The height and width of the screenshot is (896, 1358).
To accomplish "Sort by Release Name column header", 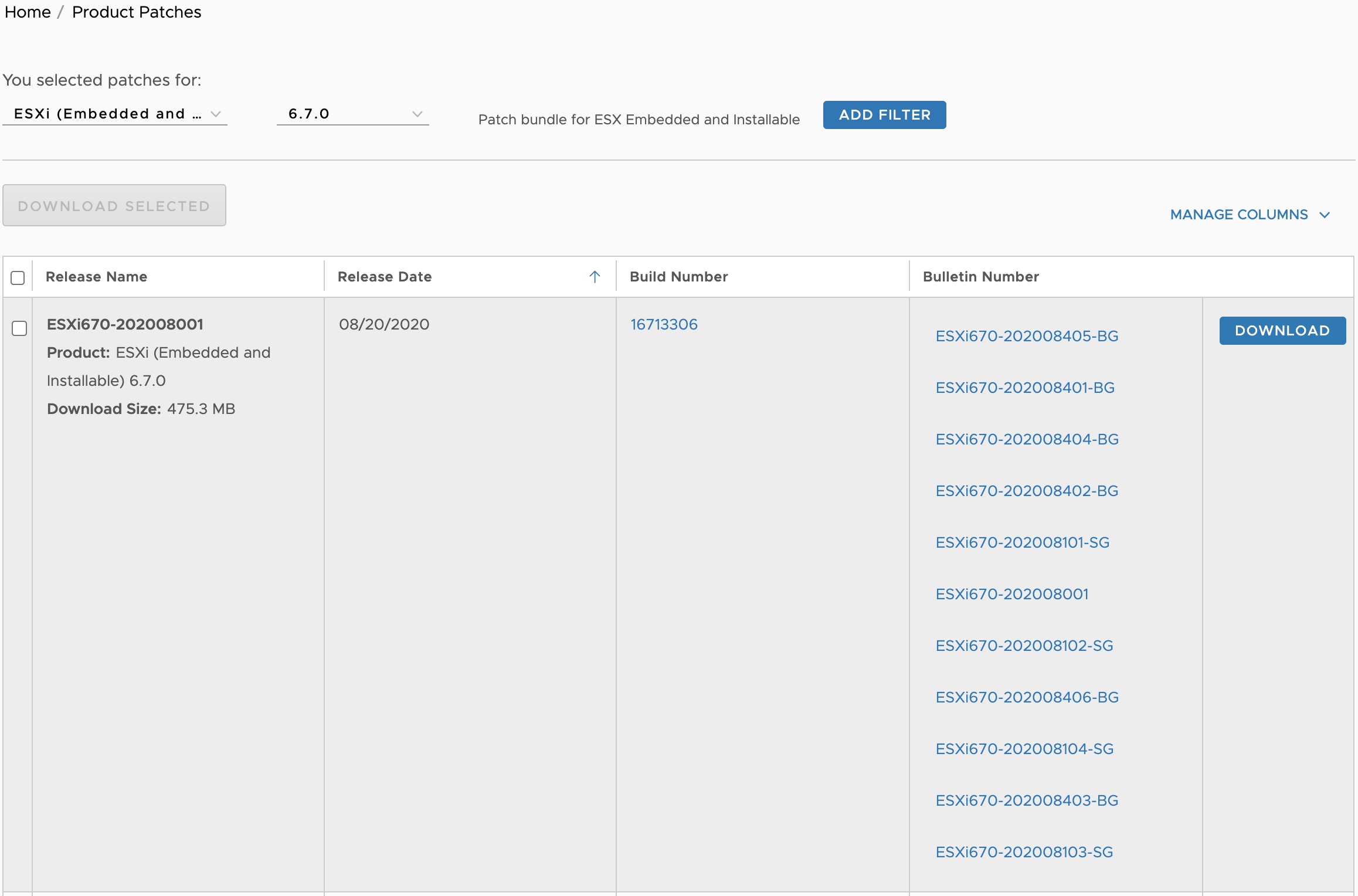I will click(x=96, y=277).
